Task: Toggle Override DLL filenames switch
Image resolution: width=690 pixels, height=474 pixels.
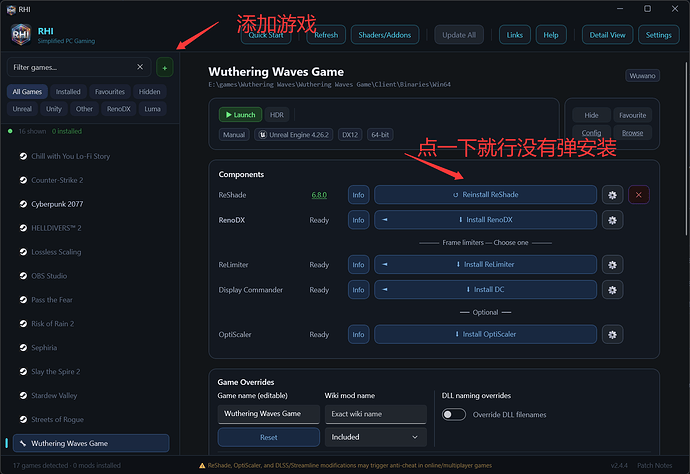Action: [454, 415]
